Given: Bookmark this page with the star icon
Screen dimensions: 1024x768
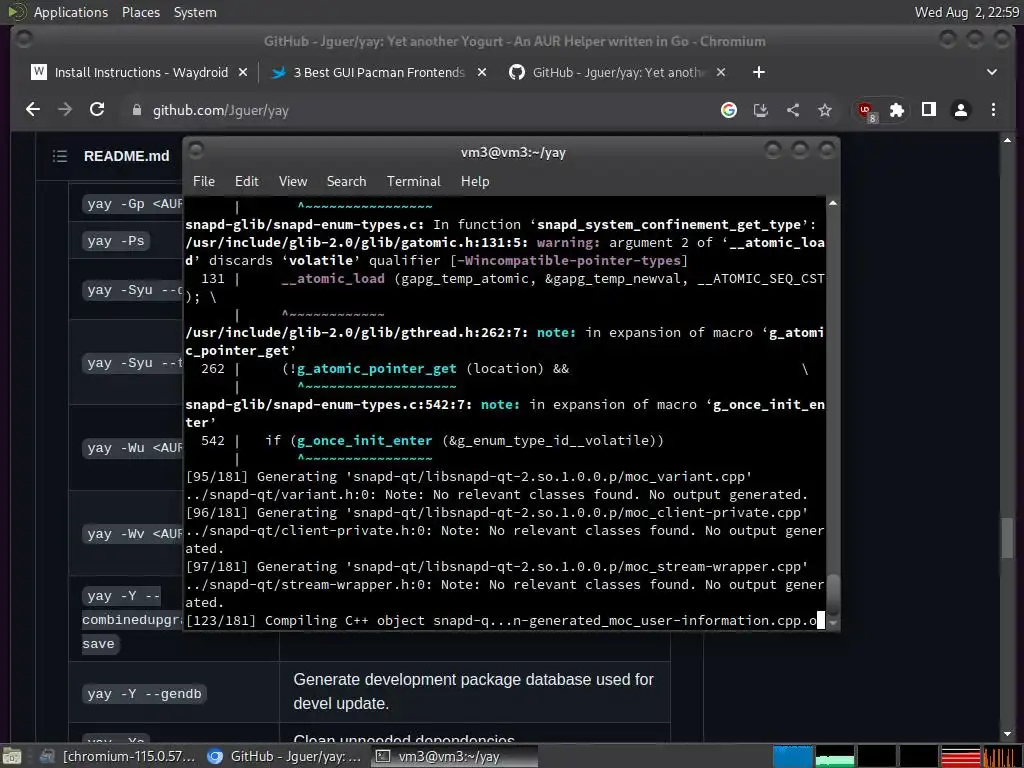Looking at the screenshot, I should (824, 110).
